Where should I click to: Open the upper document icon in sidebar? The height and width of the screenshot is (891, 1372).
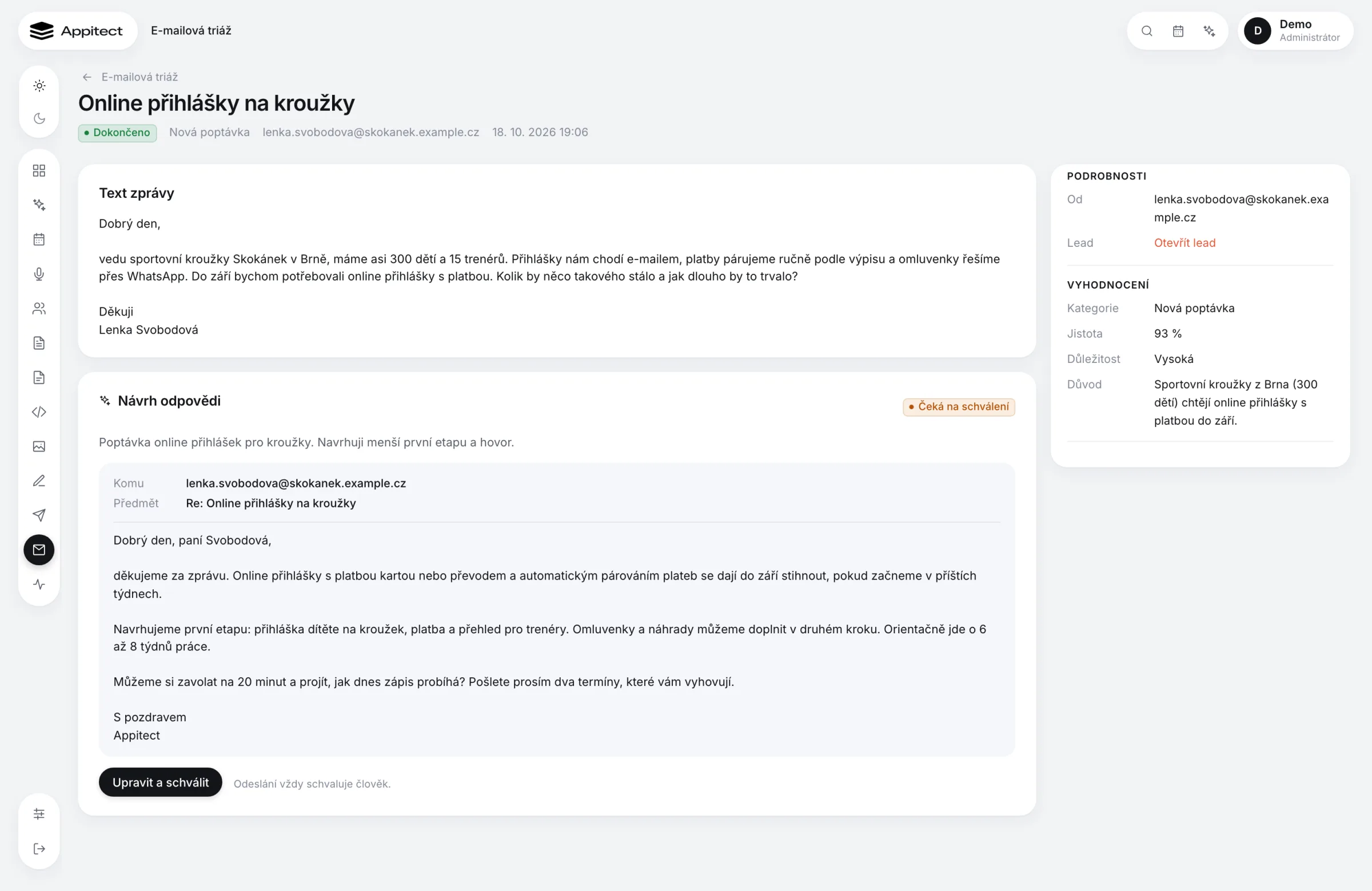[39, 343]
